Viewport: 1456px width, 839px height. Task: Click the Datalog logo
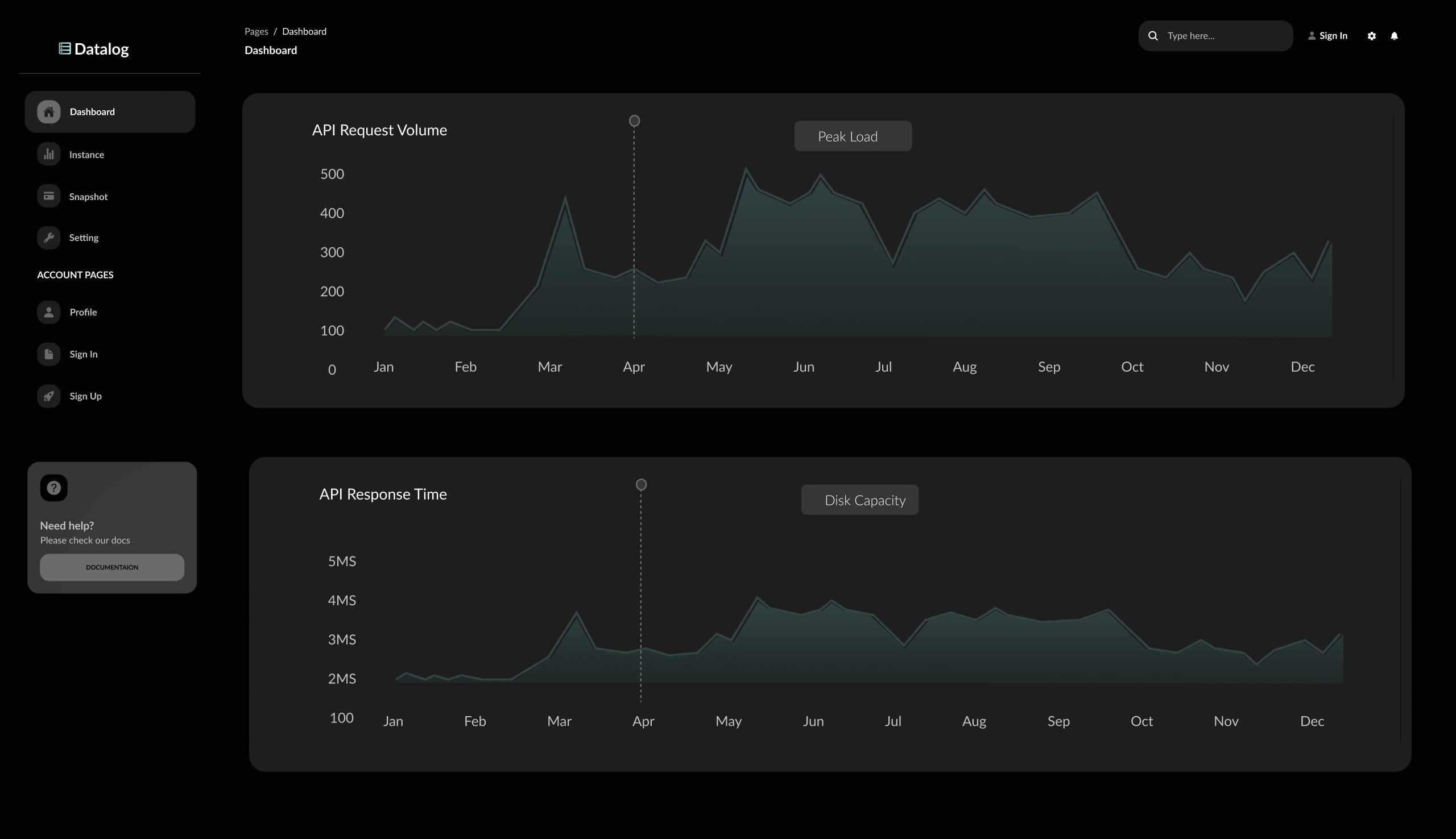click(x=94, y=49)
